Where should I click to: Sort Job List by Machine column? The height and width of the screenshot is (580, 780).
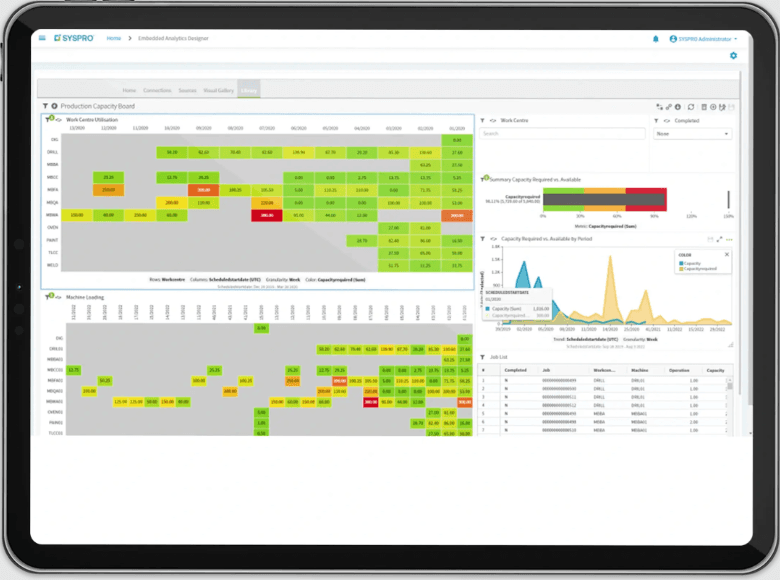click(x=640, y=371)
